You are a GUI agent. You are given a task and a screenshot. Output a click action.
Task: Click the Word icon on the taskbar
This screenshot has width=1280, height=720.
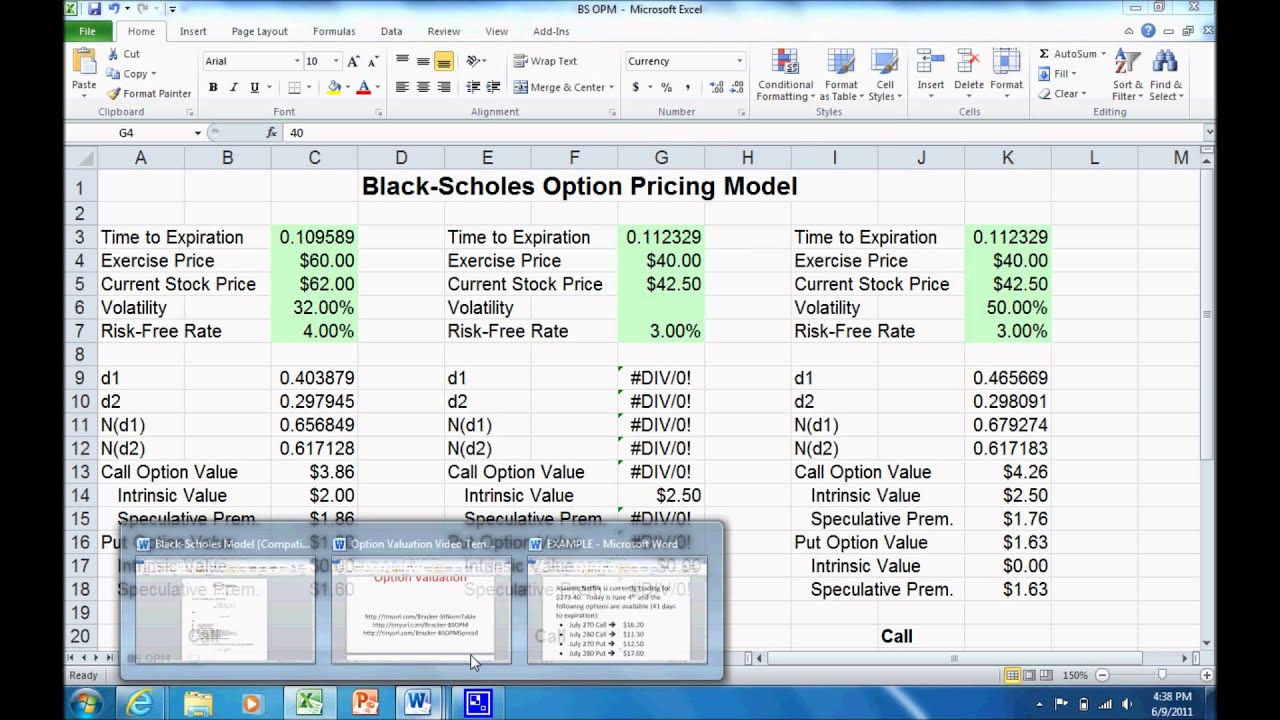point(419,703)
